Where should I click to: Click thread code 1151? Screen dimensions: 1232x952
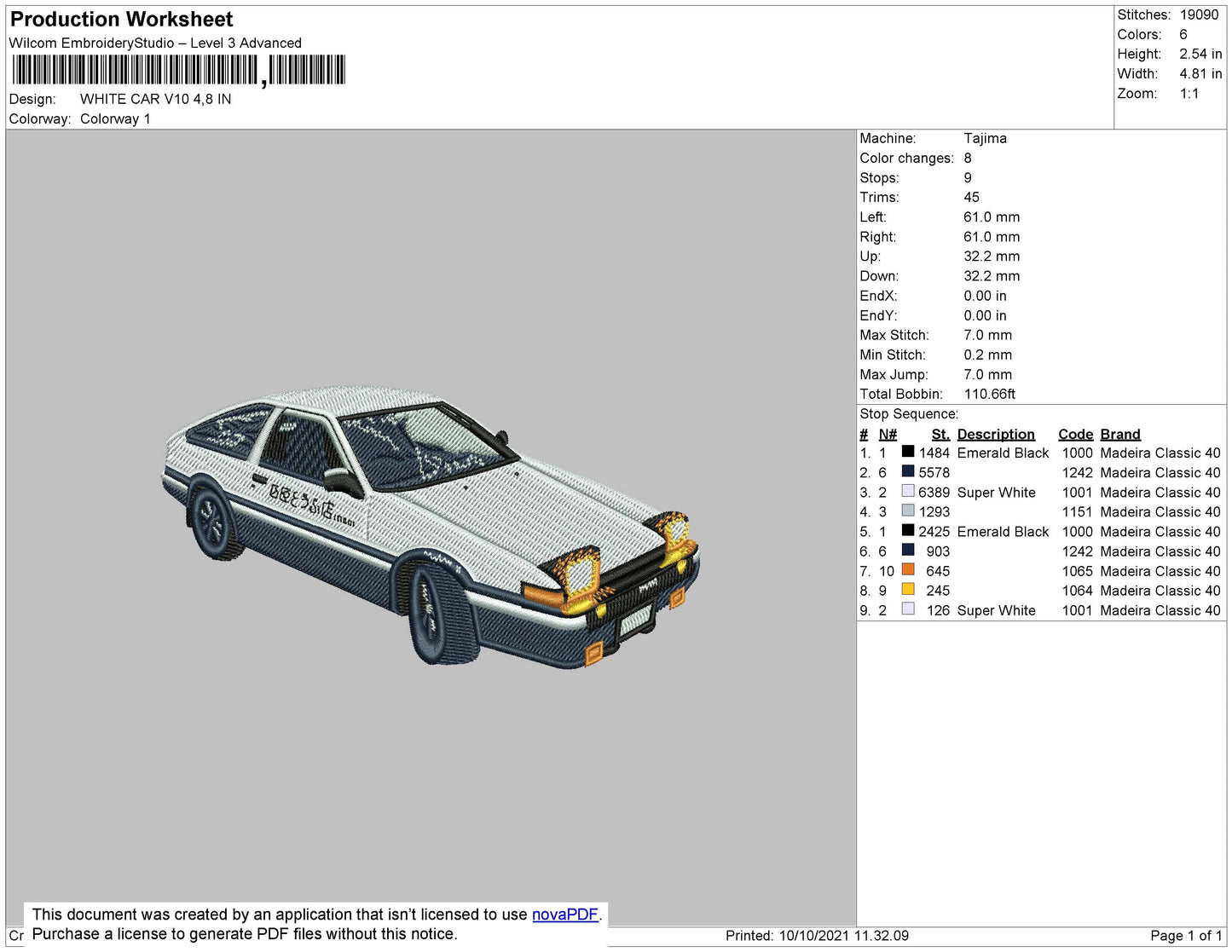tap(1077, 511)
